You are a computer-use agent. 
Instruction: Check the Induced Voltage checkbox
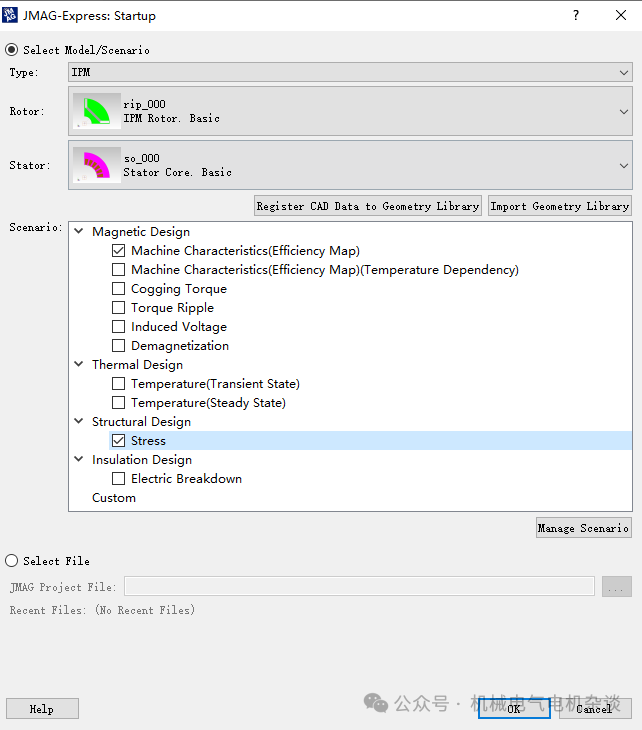point(118,327)
